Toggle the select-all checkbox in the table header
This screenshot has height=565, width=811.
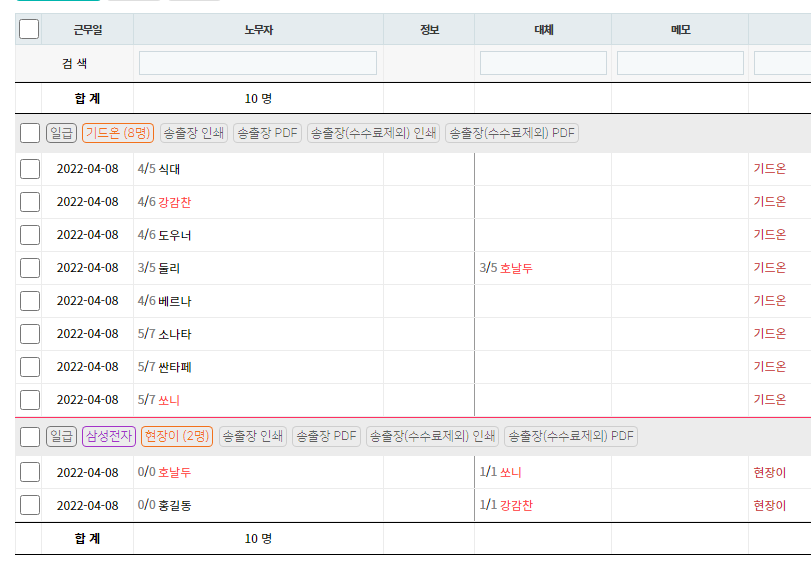(x=29, y=29)
